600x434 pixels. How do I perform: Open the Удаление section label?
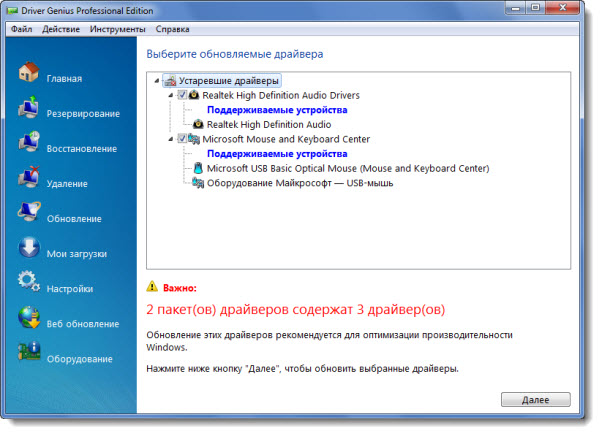[x=67, y=184]
